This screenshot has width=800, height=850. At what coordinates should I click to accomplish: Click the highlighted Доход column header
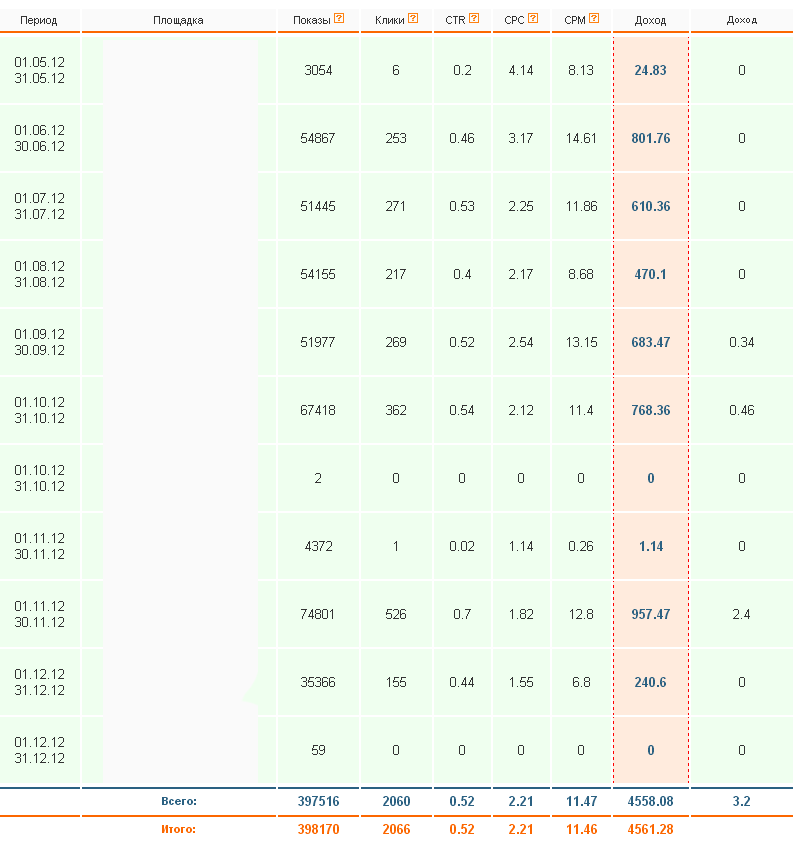click(650, 21)
